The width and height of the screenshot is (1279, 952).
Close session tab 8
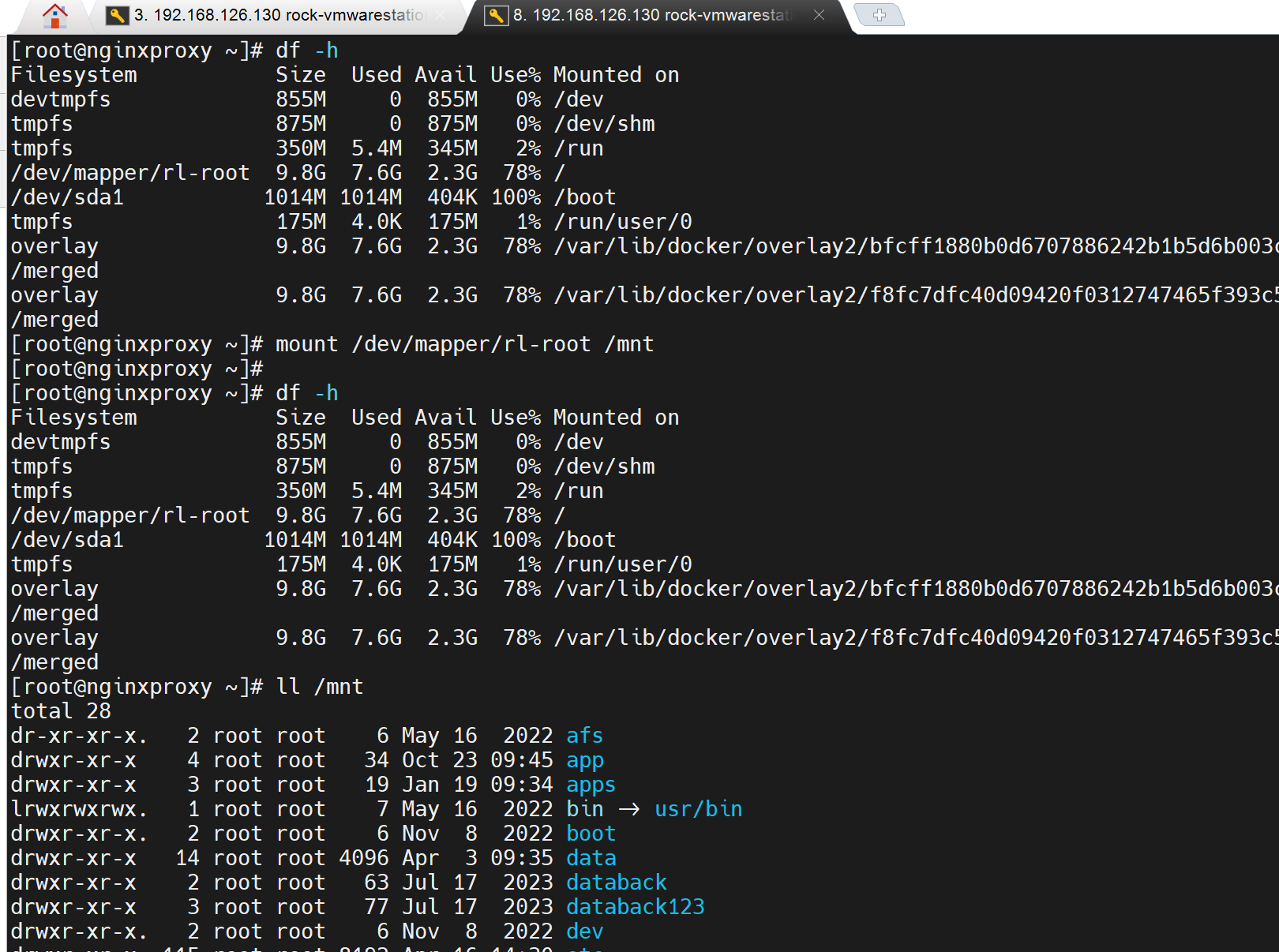[x=819, y=15]
